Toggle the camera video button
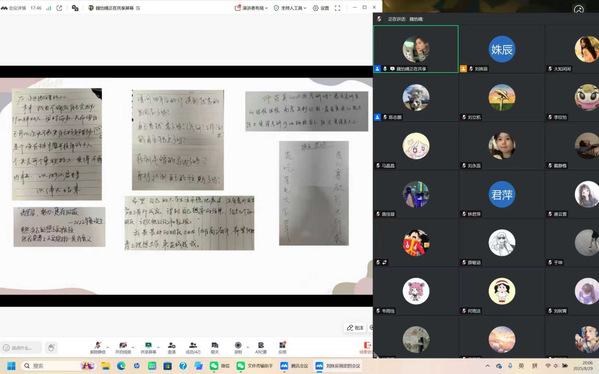 123,347
